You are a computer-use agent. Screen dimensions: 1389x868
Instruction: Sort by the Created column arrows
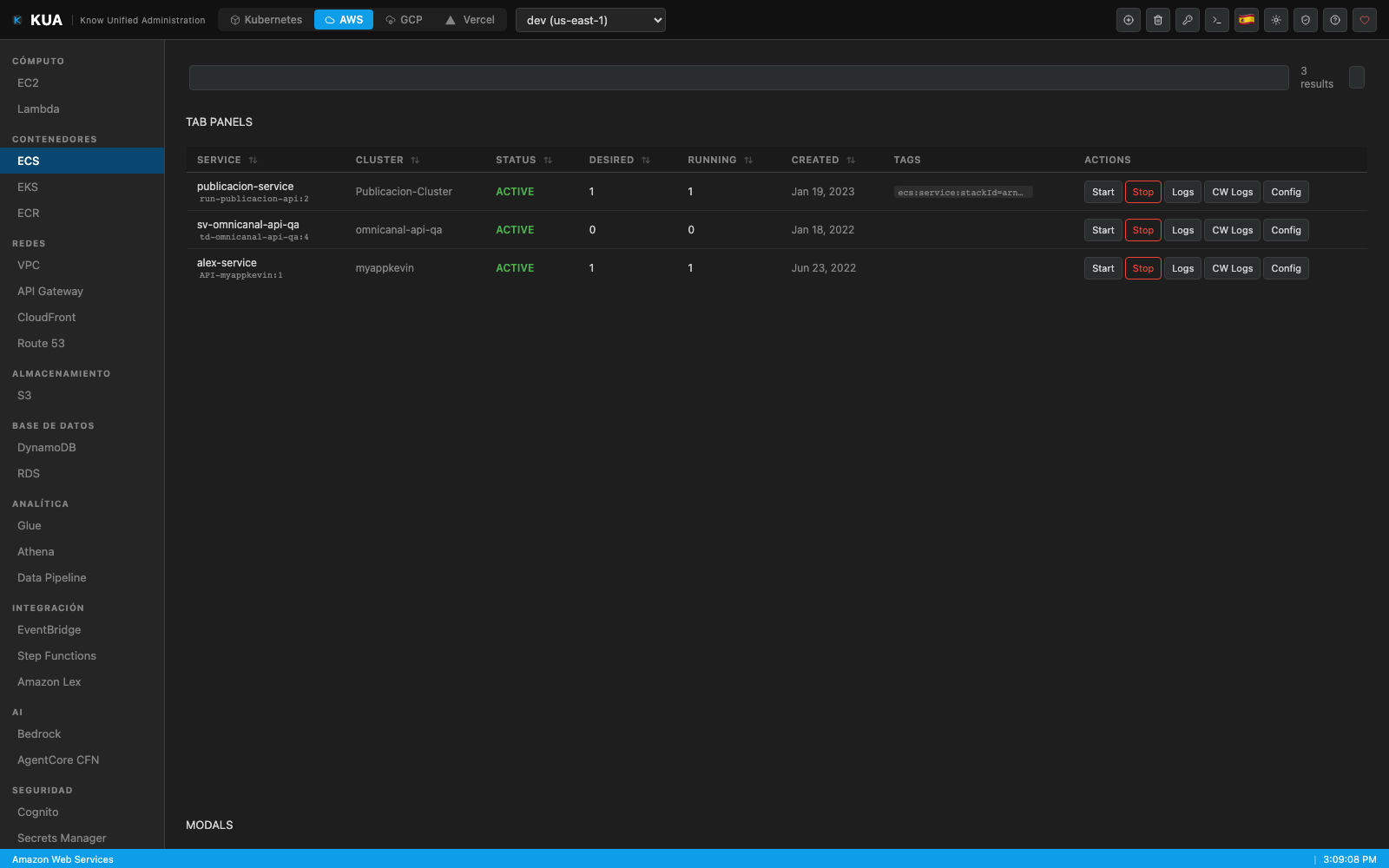coord(851,161)
